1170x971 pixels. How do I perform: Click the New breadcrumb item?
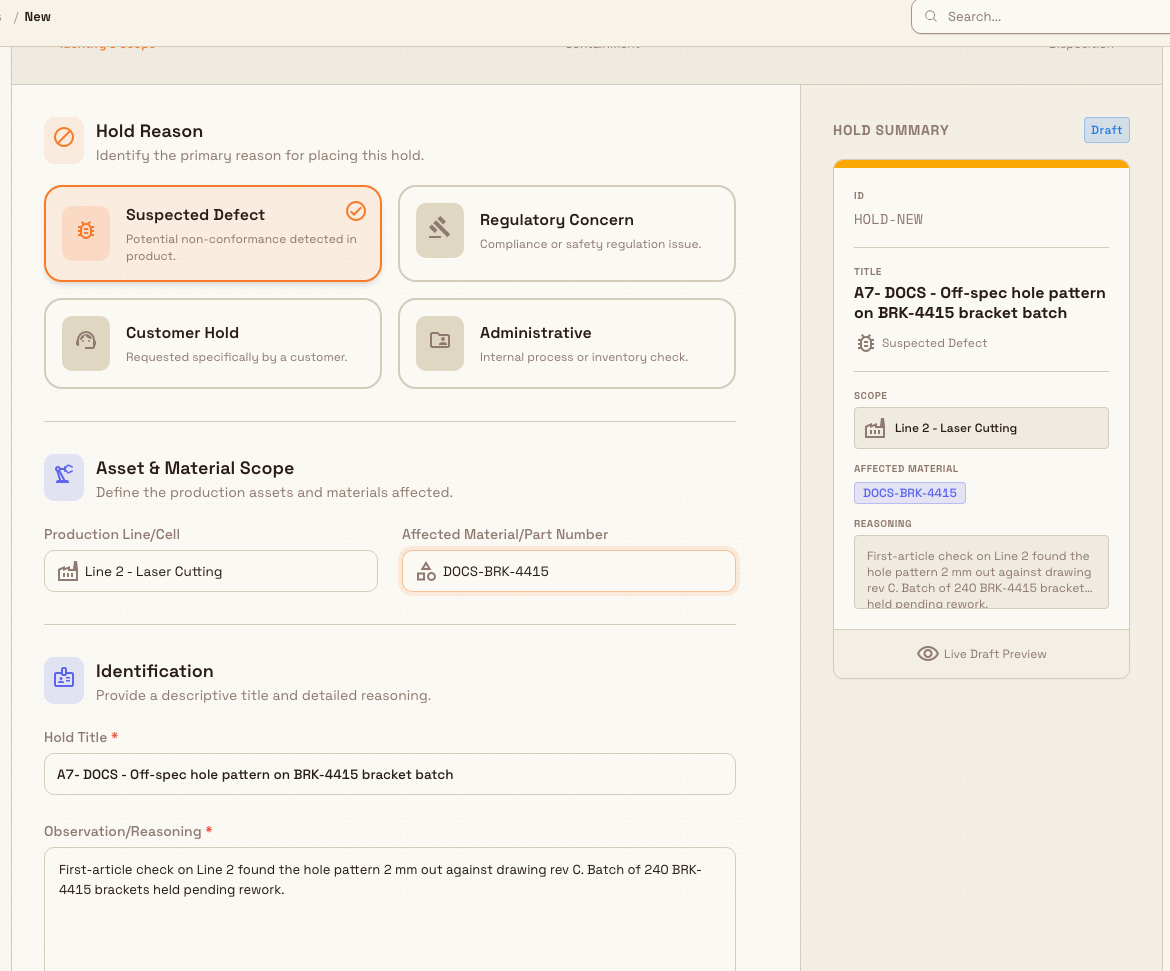click(37, 16)
